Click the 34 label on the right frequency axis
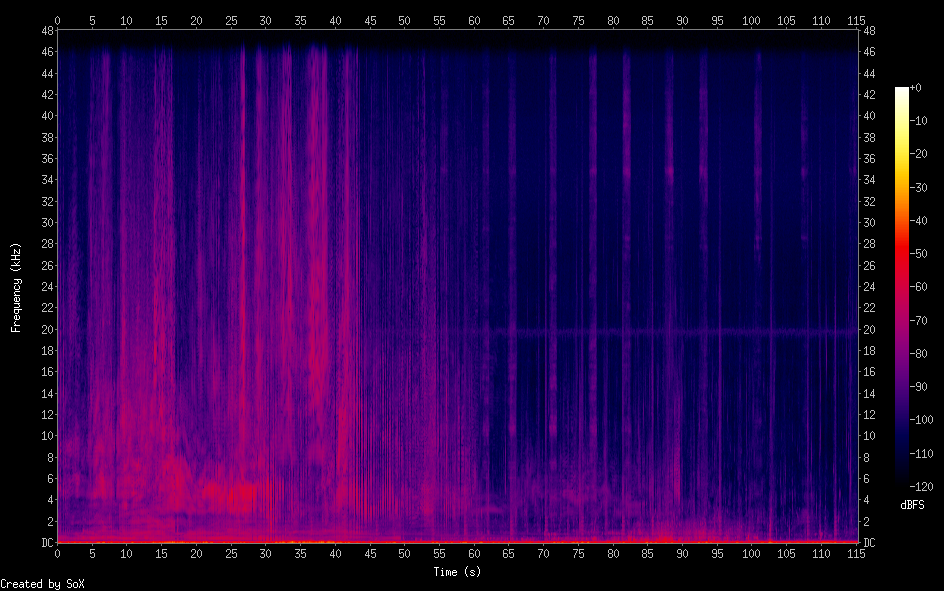Viewport: 944px width, 591px height. tap(869, 180)
